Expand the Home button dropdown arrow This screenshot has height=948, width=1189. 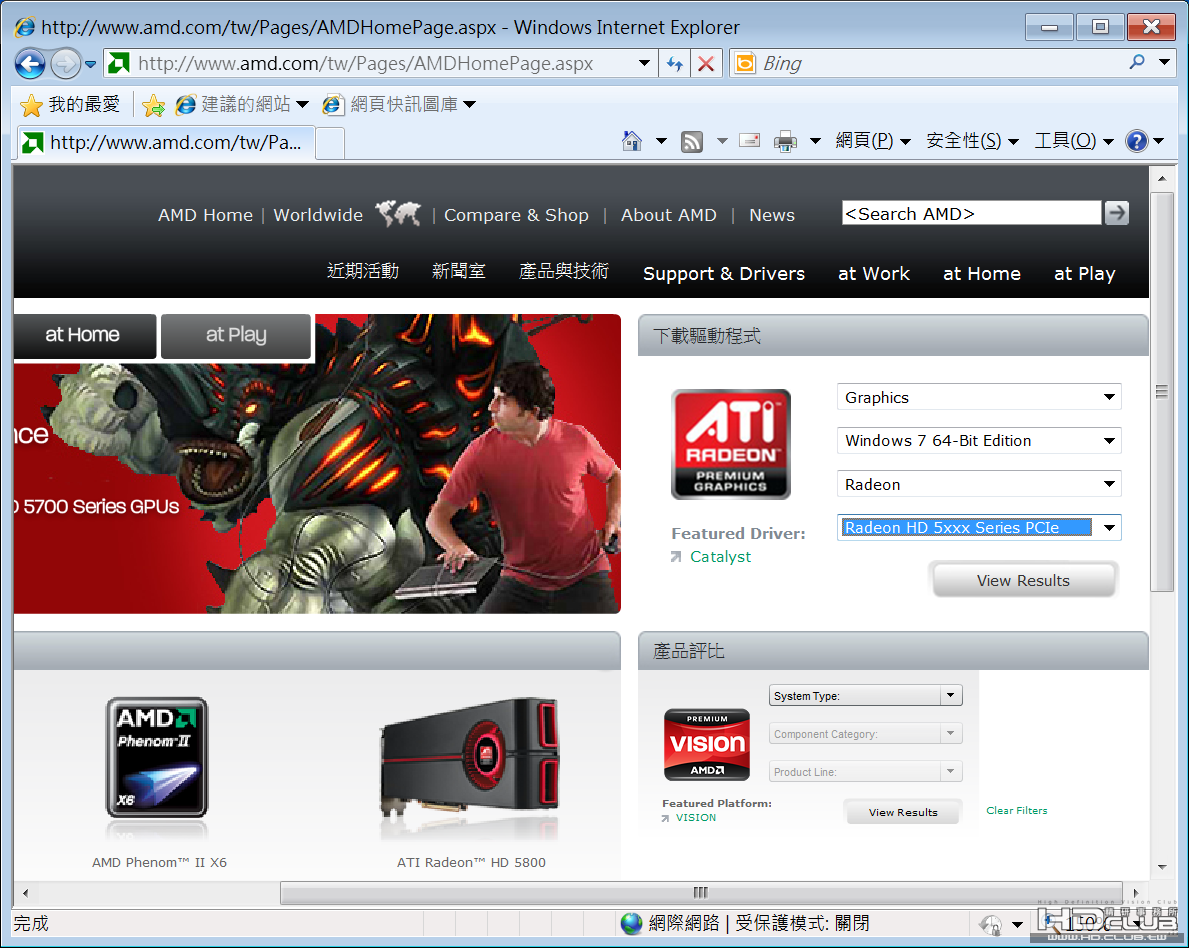pos(661,141)
